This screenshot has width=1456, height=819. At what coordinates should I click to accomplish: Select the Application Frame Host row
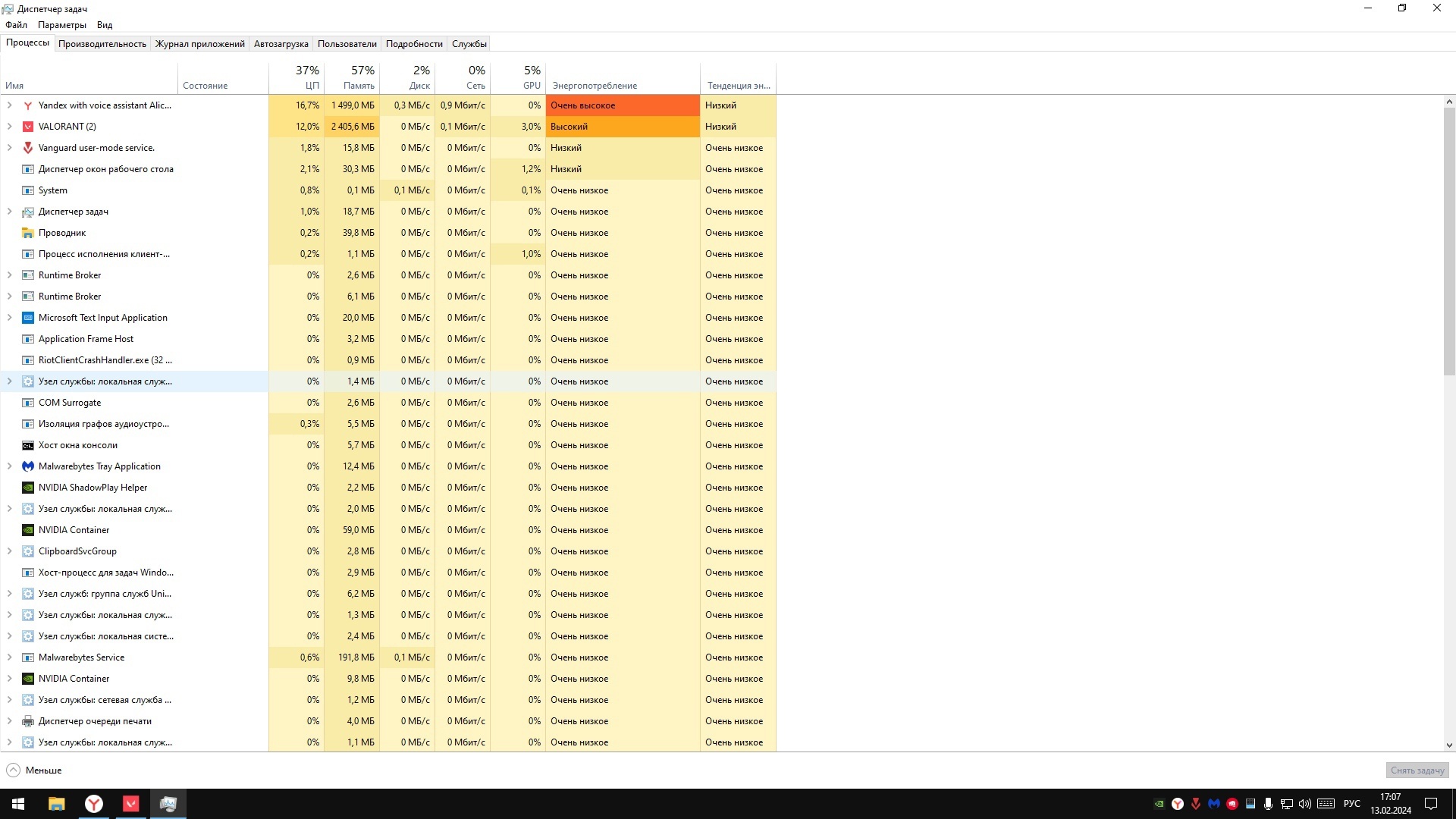tap(388, 339)
